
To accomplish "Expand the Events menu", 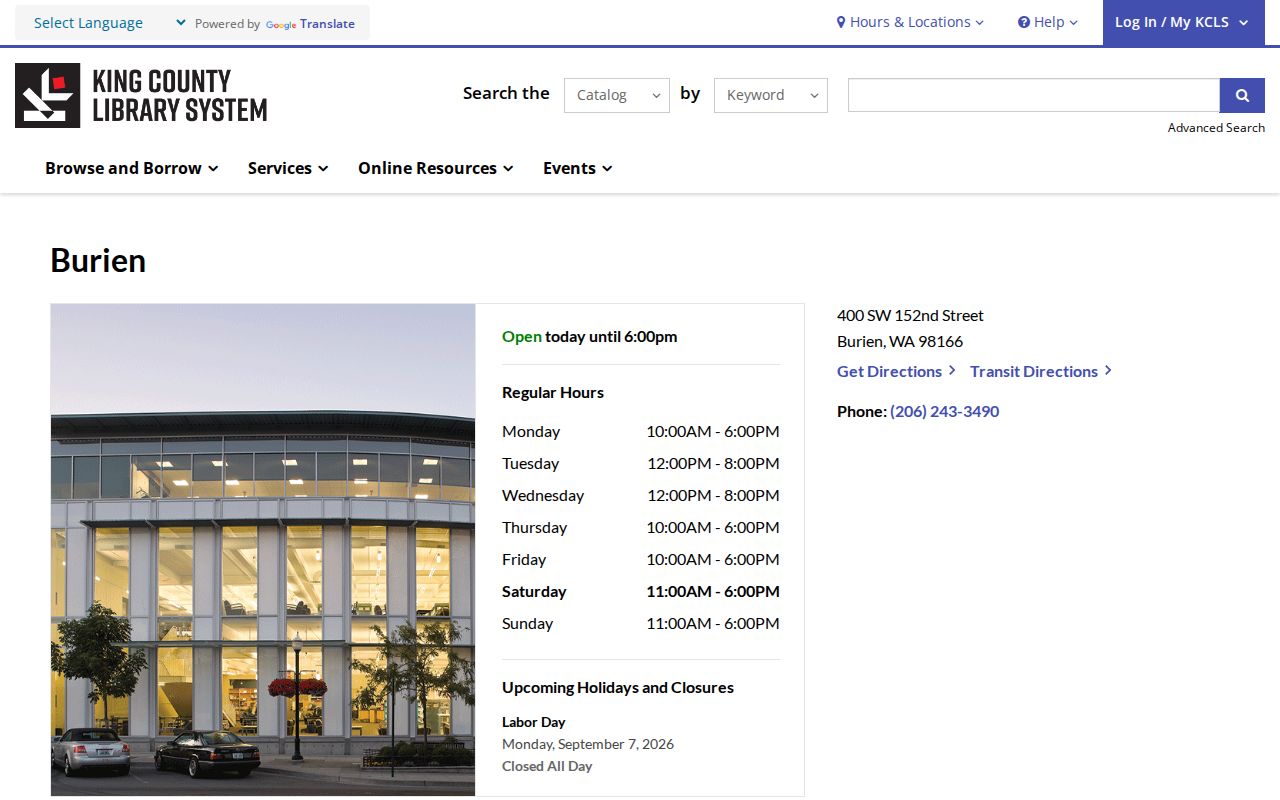I will (578, 168).
